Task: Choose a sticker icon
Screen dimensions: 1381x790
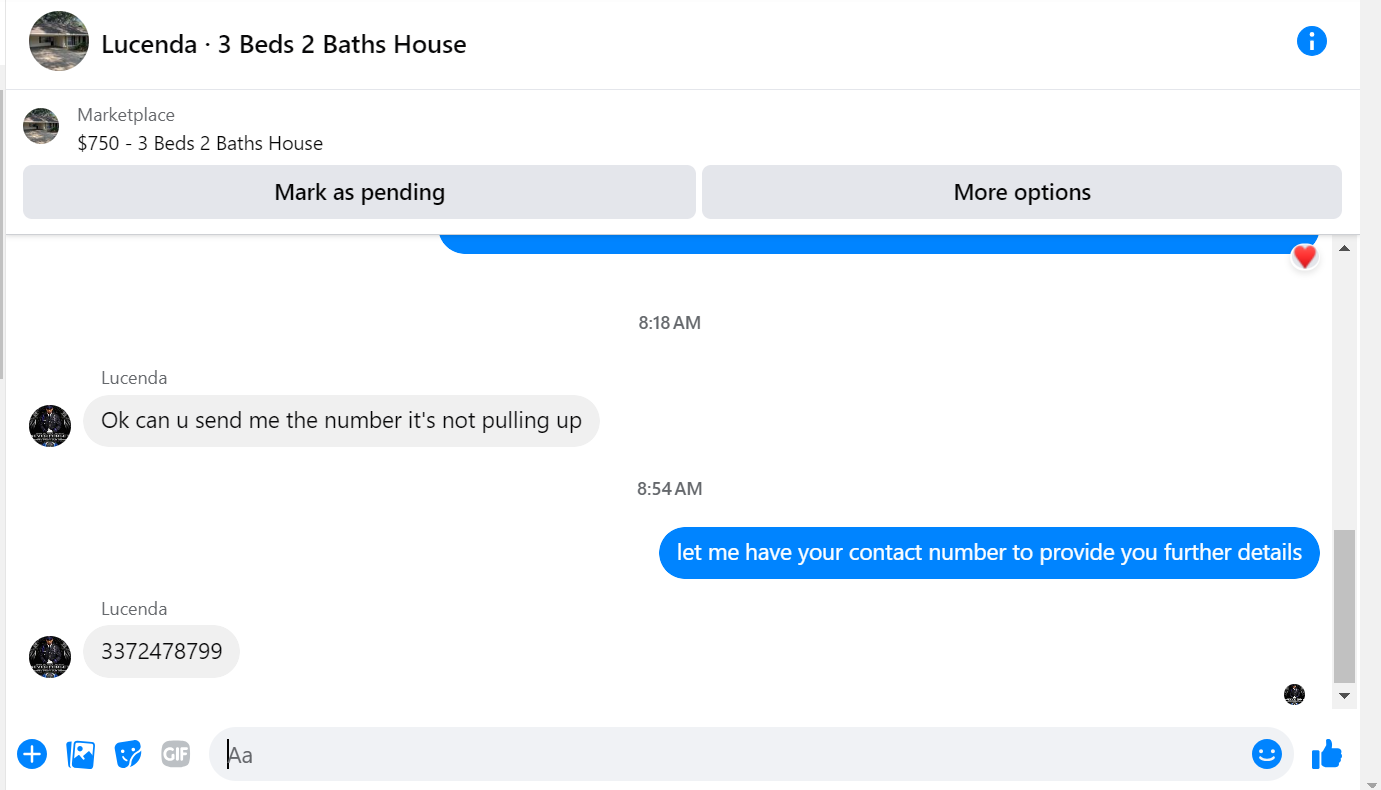Action: point(128,754)
